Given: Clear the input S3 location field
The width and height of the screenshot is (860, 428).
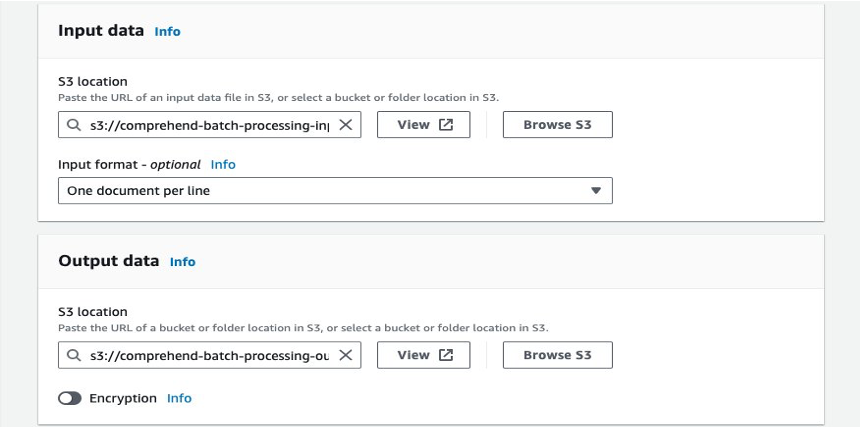Looking at the screenshot, I should tap(345, 125).
